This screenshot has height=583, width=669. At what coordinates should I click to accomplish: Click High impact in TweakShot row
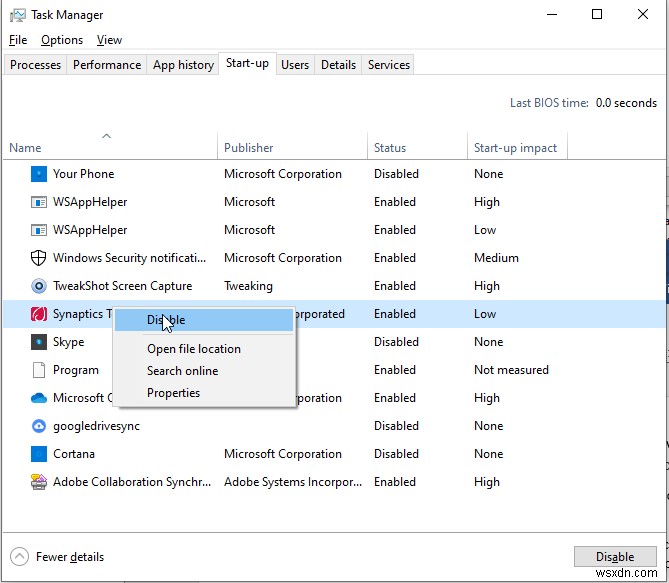pos(486,286)
